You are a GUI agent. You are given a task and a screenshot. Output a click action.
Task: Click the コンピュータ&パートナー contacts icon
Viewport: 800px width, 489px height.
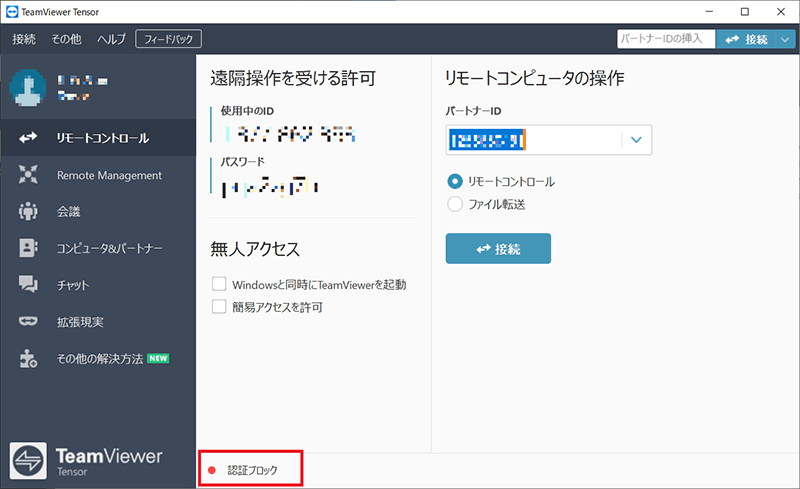[28, 248]
